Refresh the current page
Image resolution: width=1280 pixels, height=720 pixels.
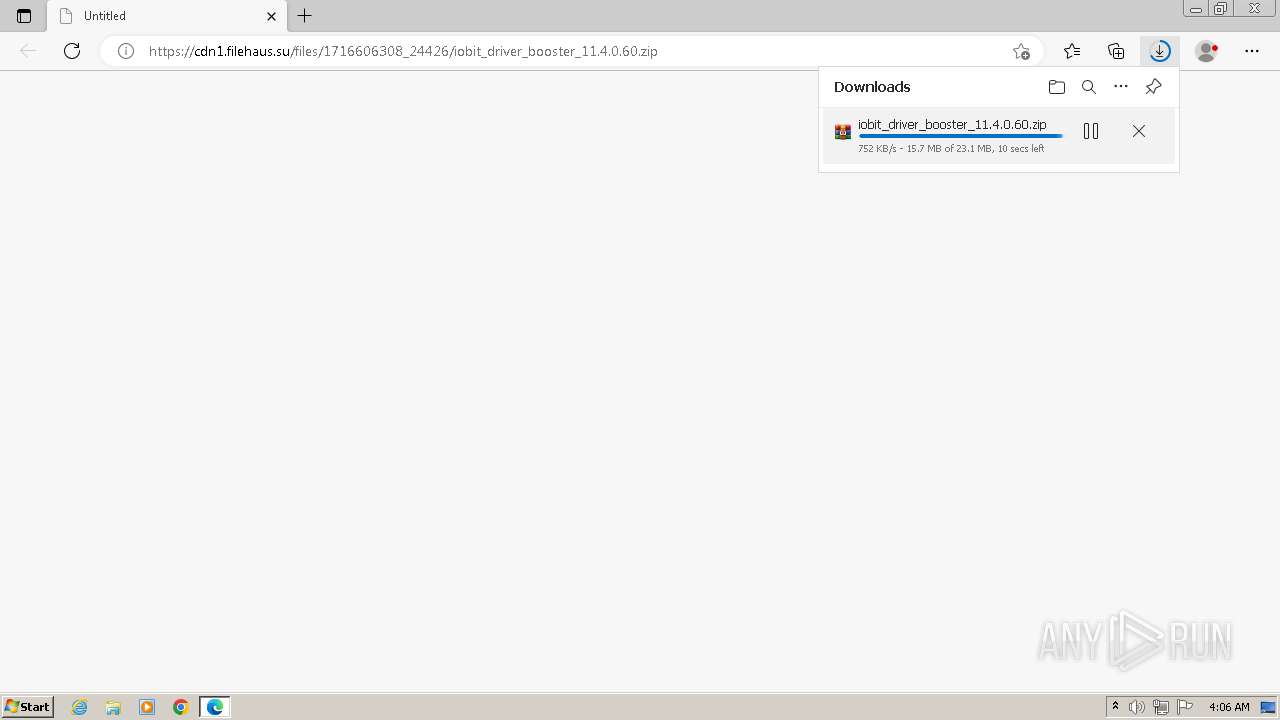pyautogui.click(x=72, y=51)
